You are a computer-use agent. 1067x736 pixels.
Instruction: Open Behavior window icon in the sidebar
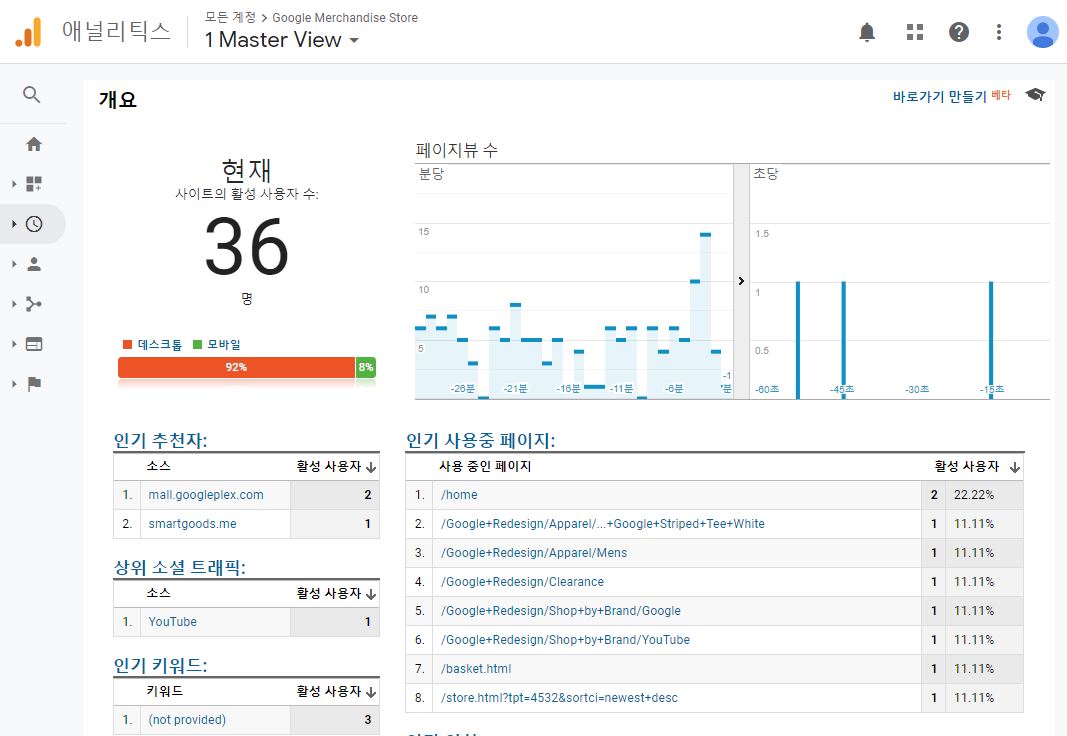click(x=33, y=344)
